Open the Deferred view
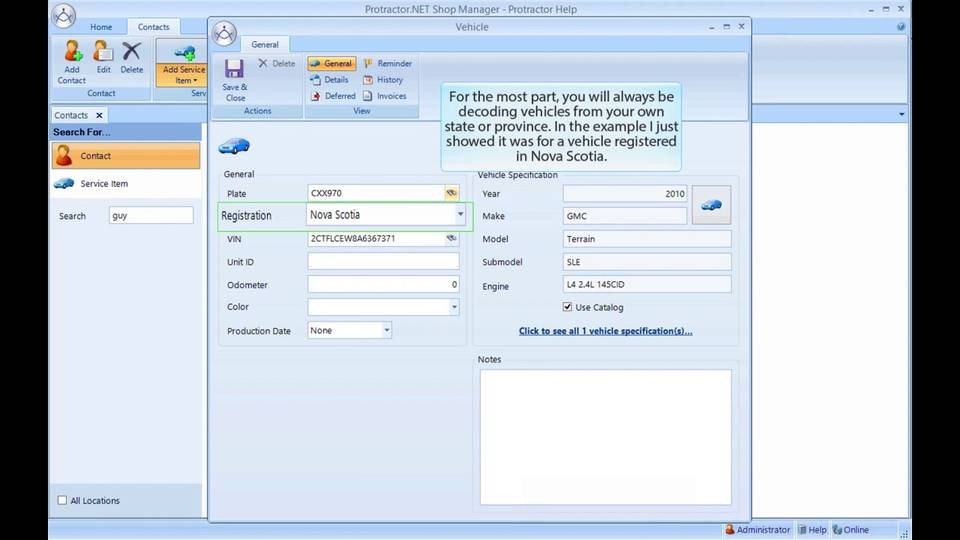Viewport: 960px width, 540px height. pyautogui.click(x=332, y=96)
